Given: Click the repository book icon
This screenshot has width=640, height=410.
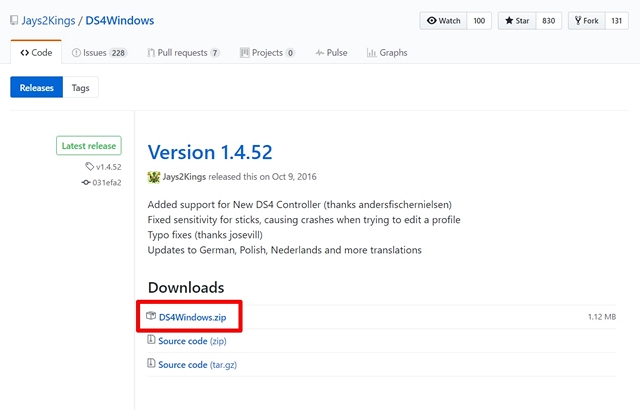Looking at the screenshot, I should (14, 20).
